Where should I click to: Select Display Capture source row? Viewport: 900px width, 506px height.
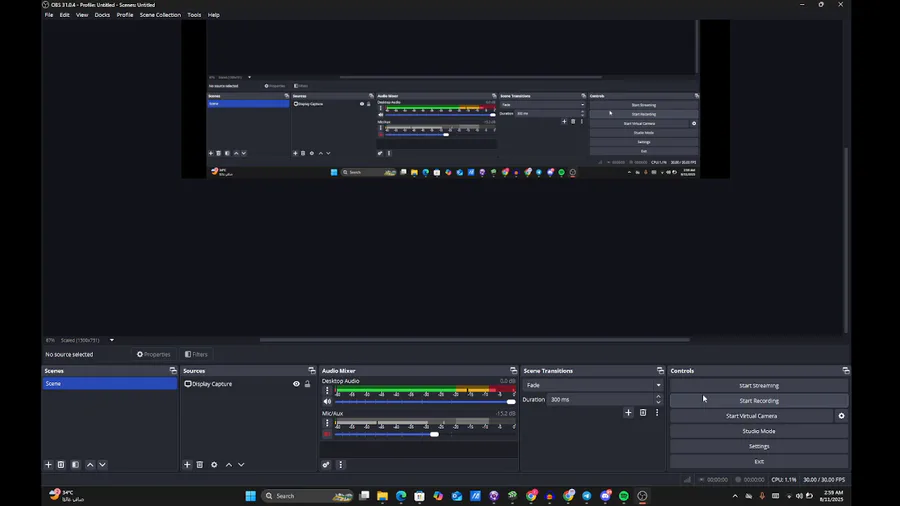tap(248, 384)
